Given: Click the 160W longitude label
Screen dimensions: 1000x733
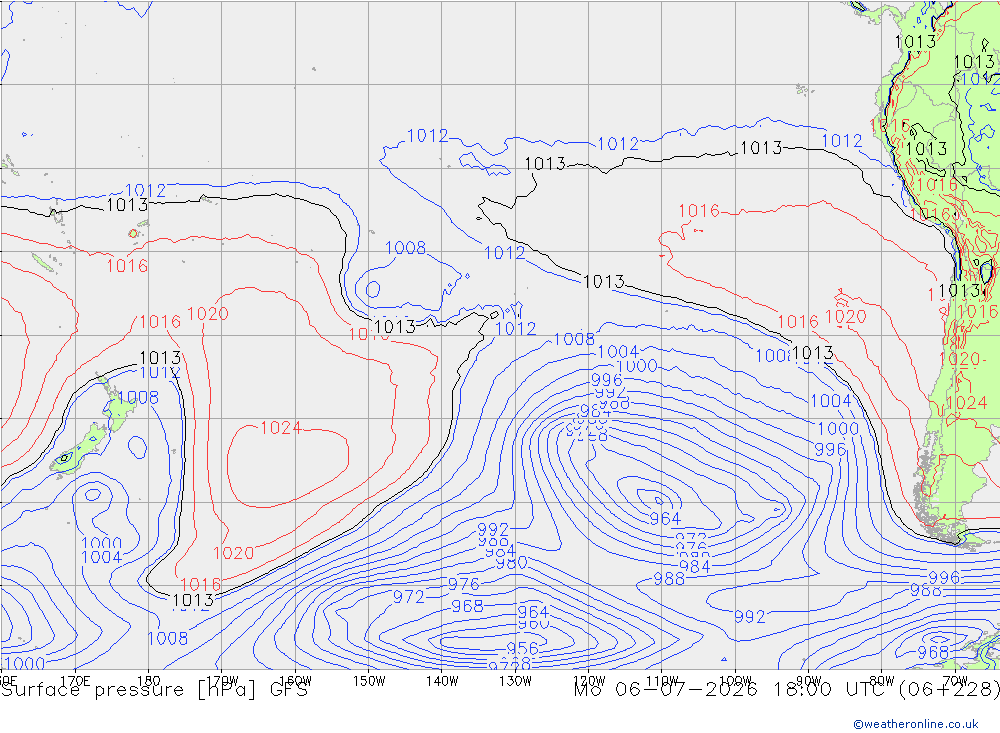Looking at the screenshot, I should coord(295,681).
